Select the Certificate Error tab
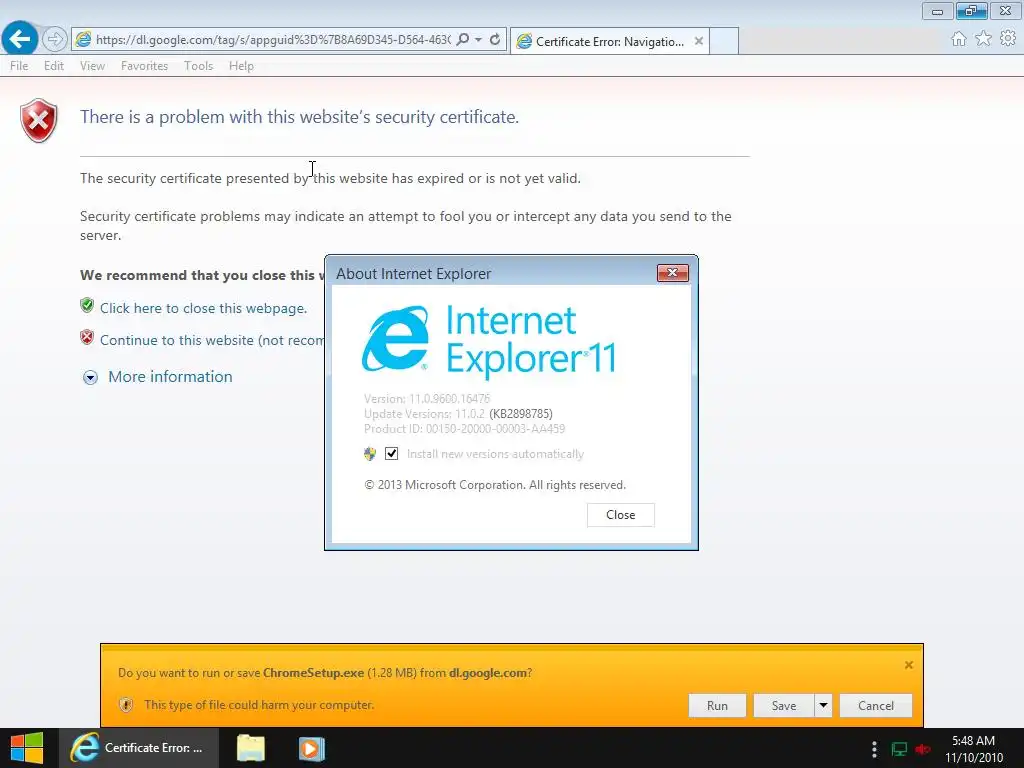The height and width of the screenshot is (768, 1024). tap(610, 41)
